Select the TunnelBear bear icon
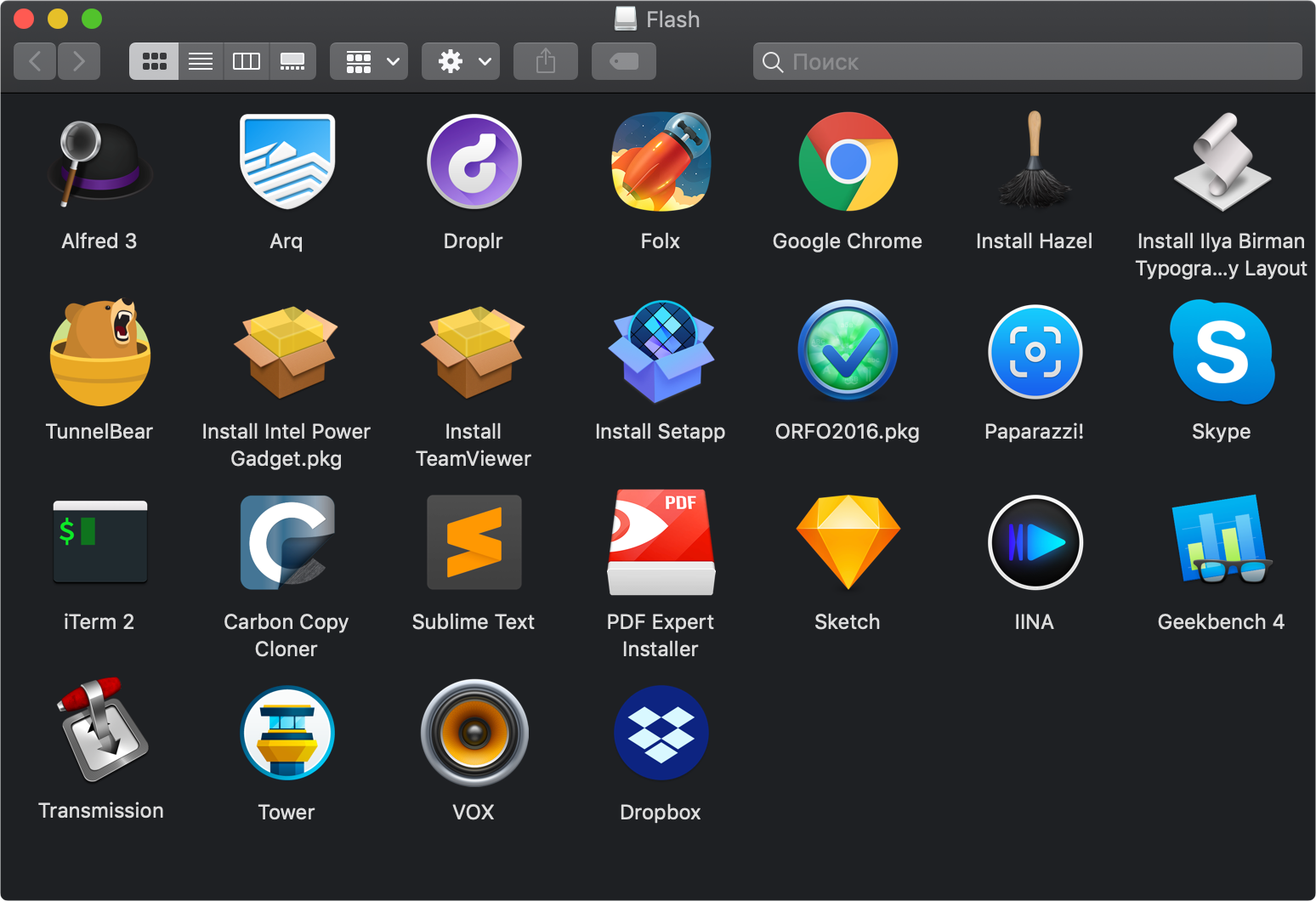Viewport: 1316px width, 901px height. [x=100, y=352]
